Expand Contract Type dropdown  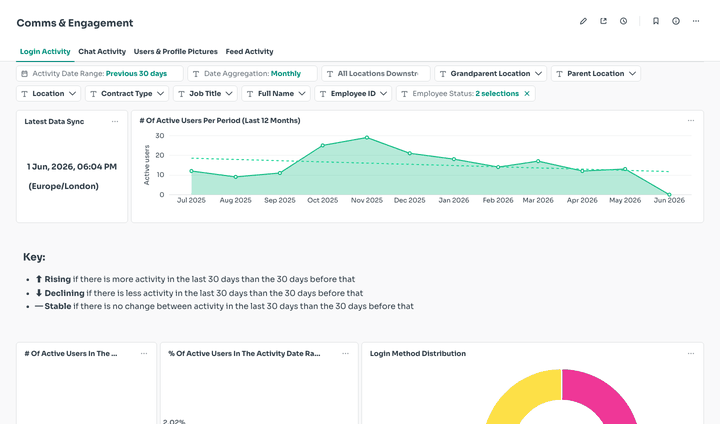[x=127, y=94]
